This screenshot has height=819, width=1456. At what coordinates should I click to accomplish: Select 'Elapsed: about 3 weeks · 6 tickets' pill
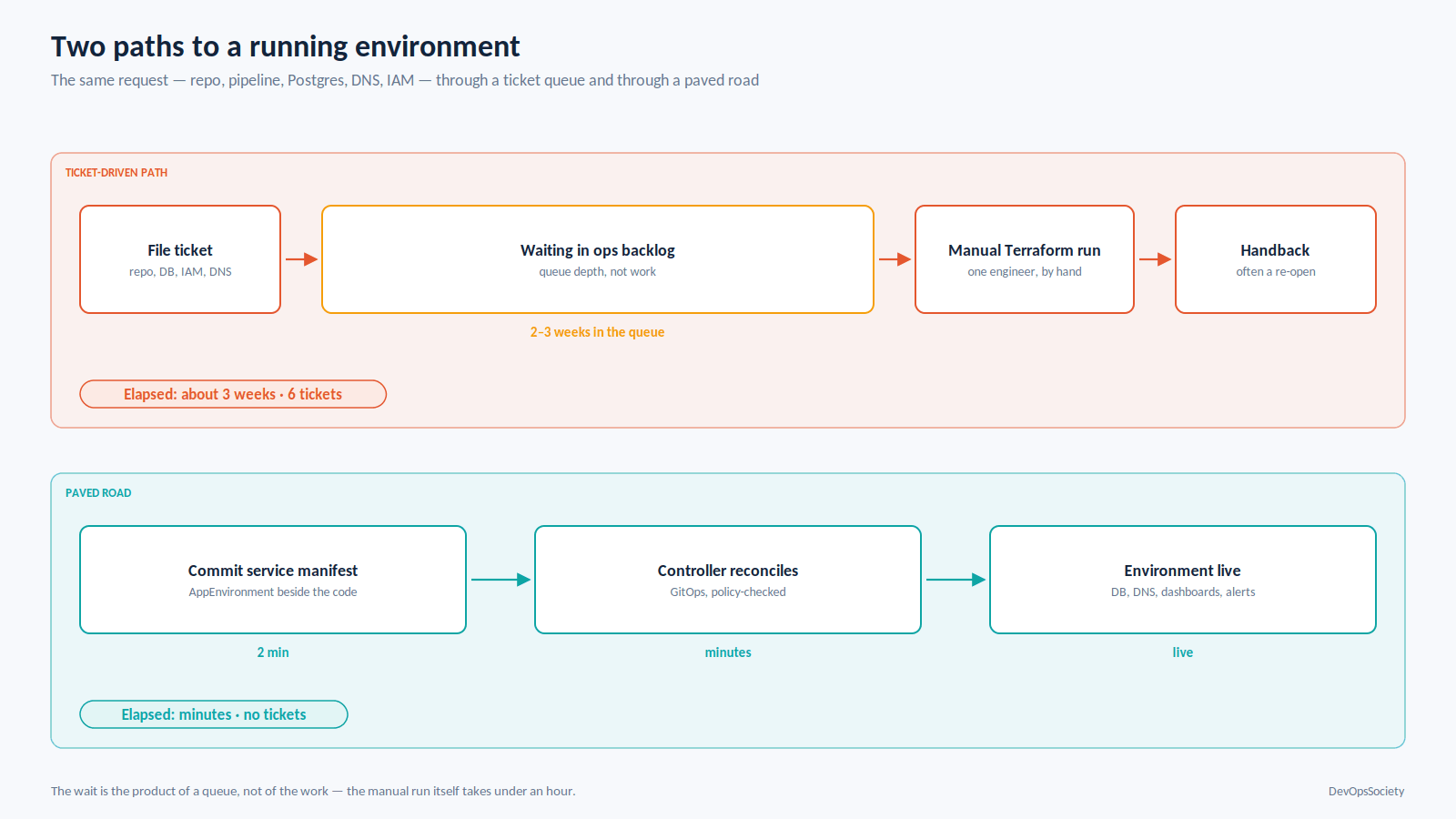(x=233, y=394)
